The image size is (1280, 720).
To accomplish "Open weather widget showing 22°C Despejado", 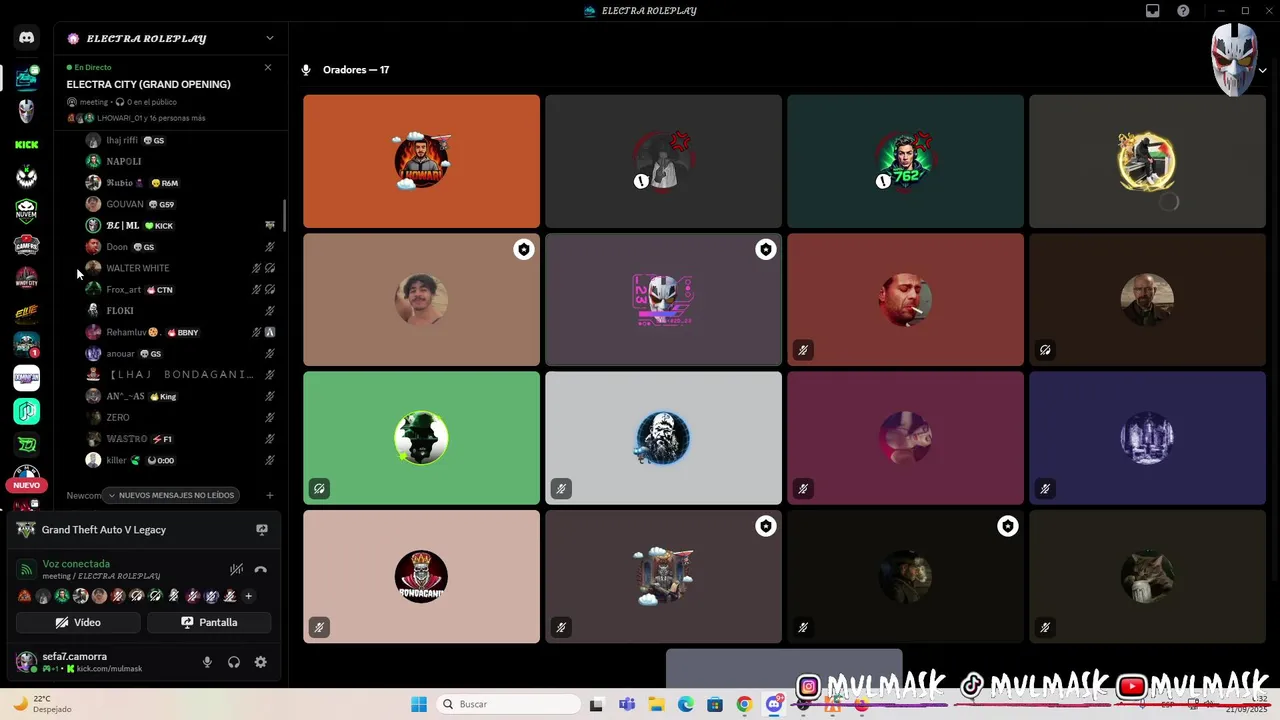I will coord(42,704).
